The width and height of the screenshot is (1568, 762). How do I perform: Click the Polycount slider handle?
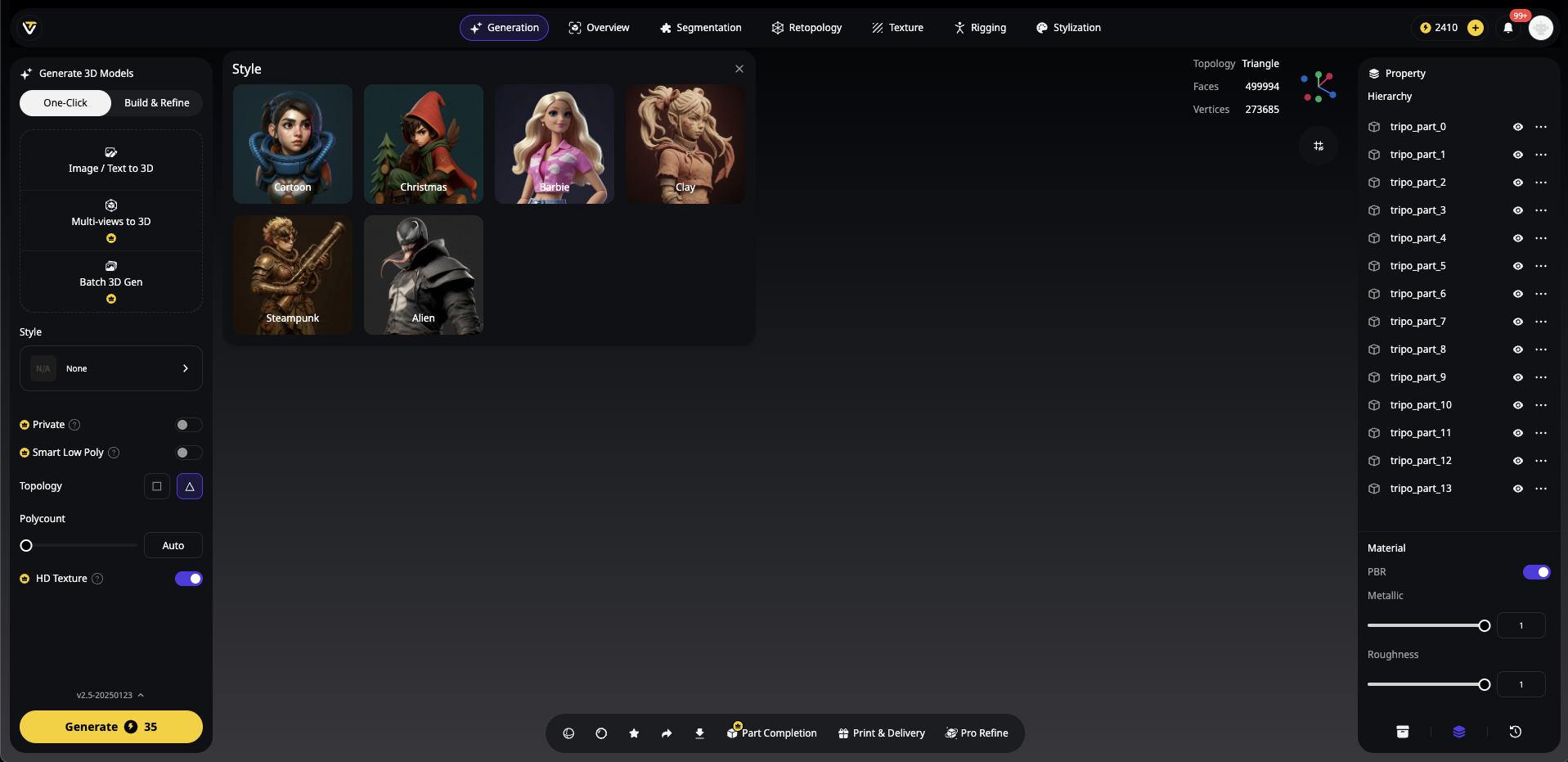click(x=26, y=546)
